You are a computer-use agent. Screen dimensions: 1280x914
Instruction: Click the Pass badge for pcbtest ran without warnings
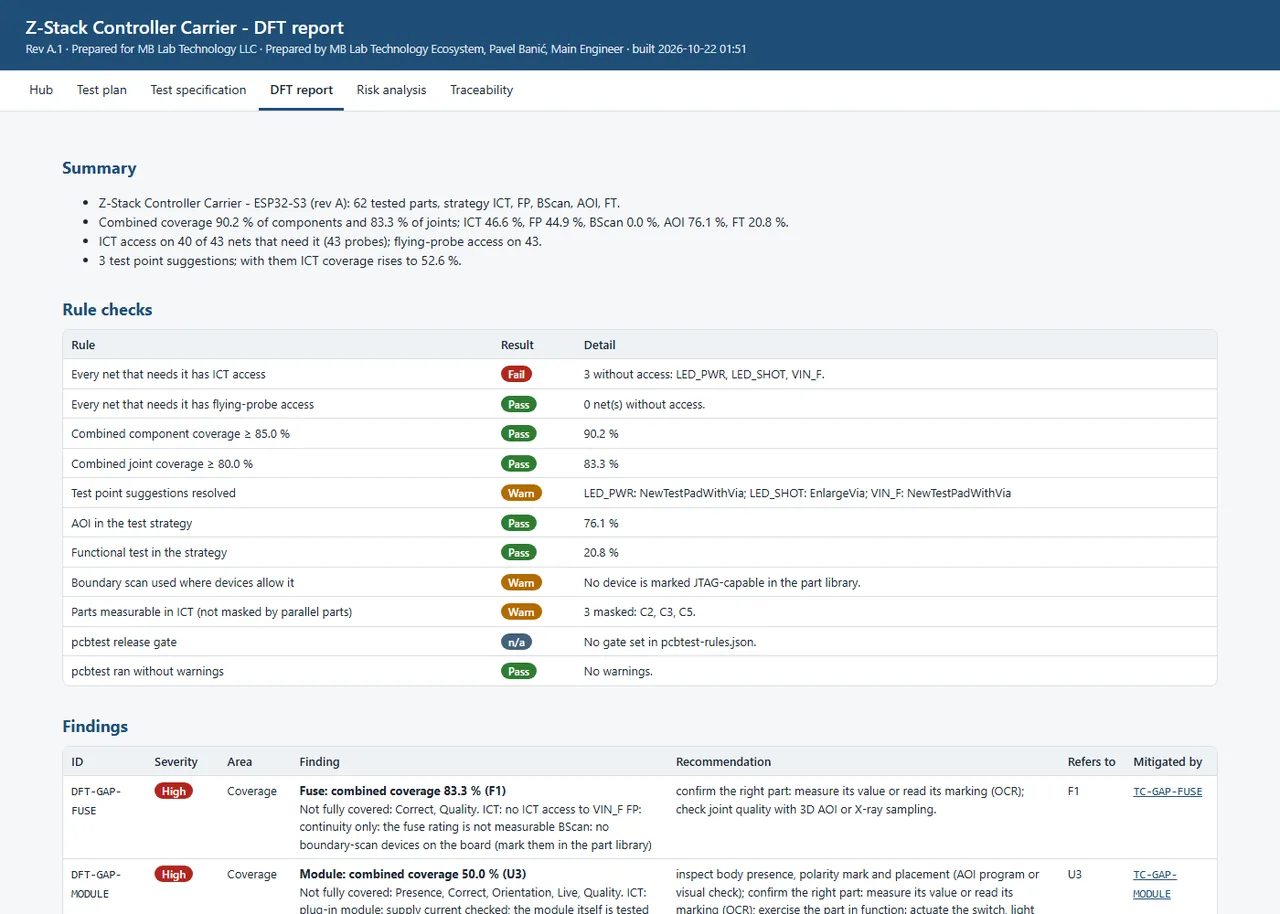click(519, 671)
